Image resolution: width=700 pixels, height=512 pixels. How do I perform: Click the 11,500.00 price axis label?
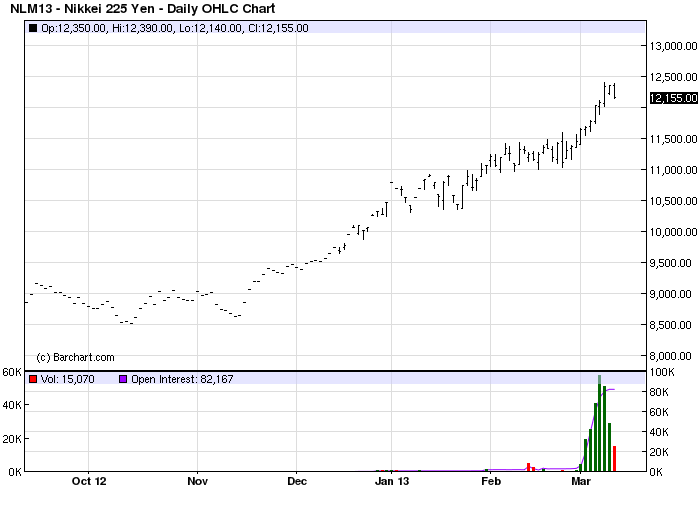tap(673, 139)
